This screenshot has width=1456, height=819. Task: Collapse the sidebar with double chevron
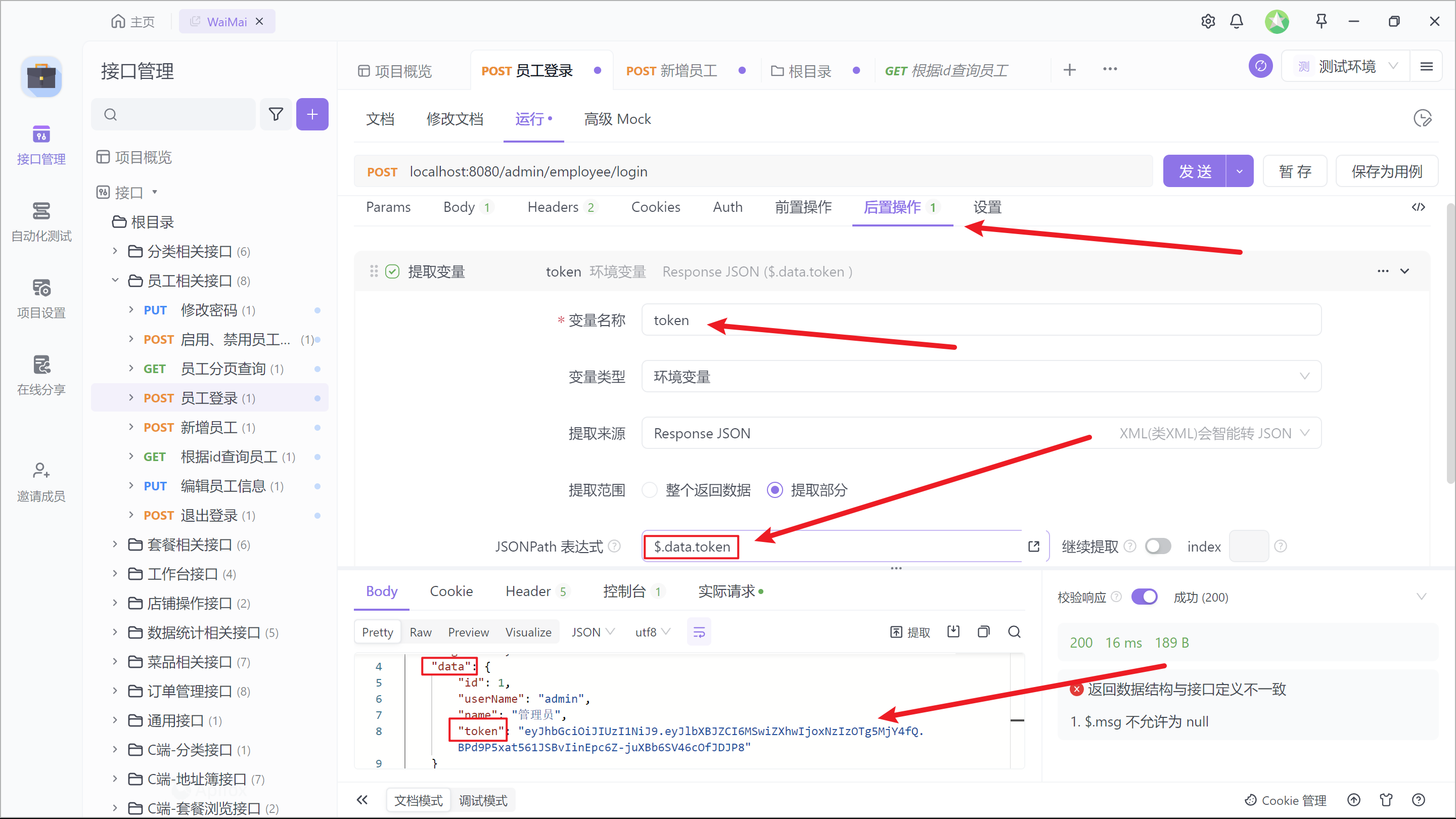[362, 800]
